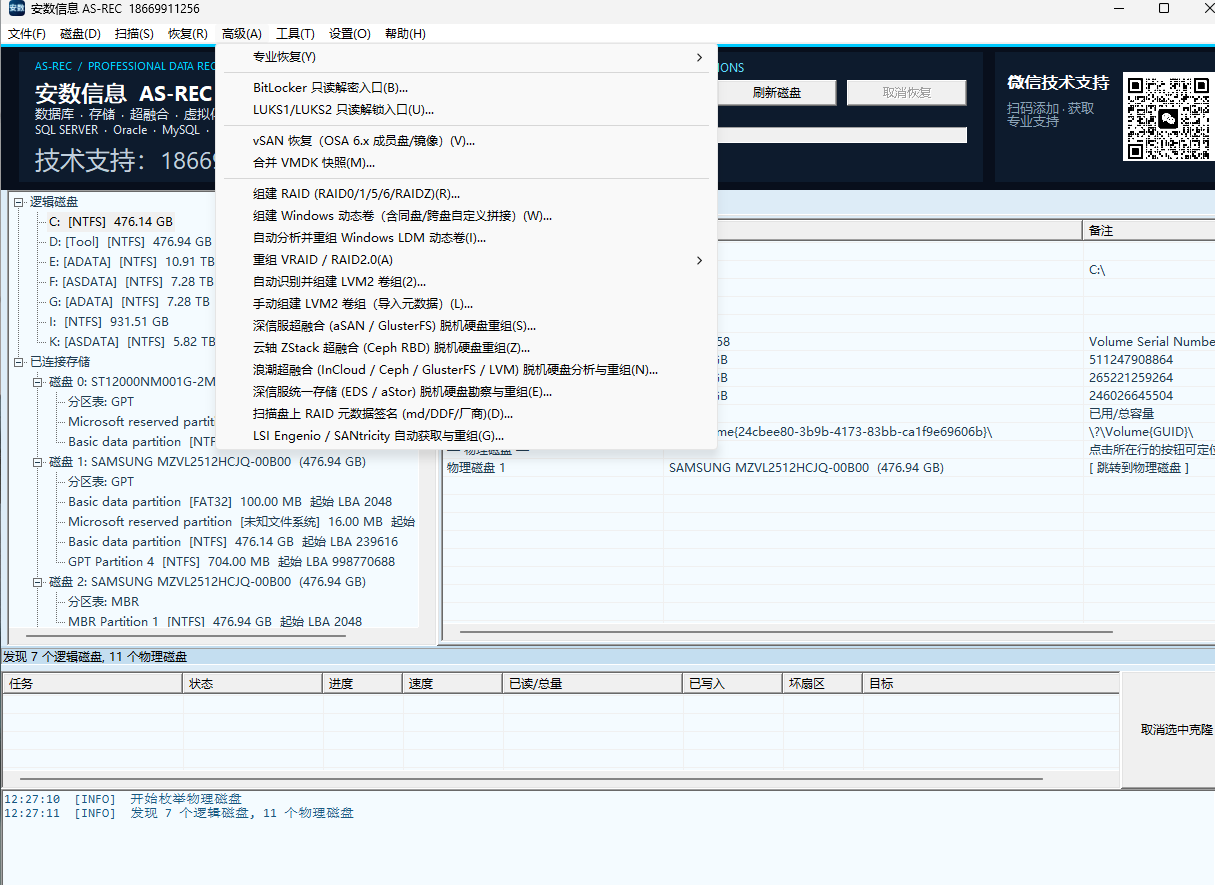Collapse the 磁盘 1 SAMSUNG node
This screenshot has width=1215, height=885.
click(38, 462)
